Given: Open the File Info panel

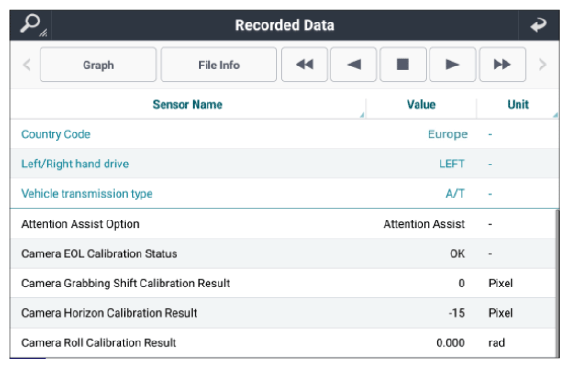Looking at the screenshot, I should click(219, 65).
